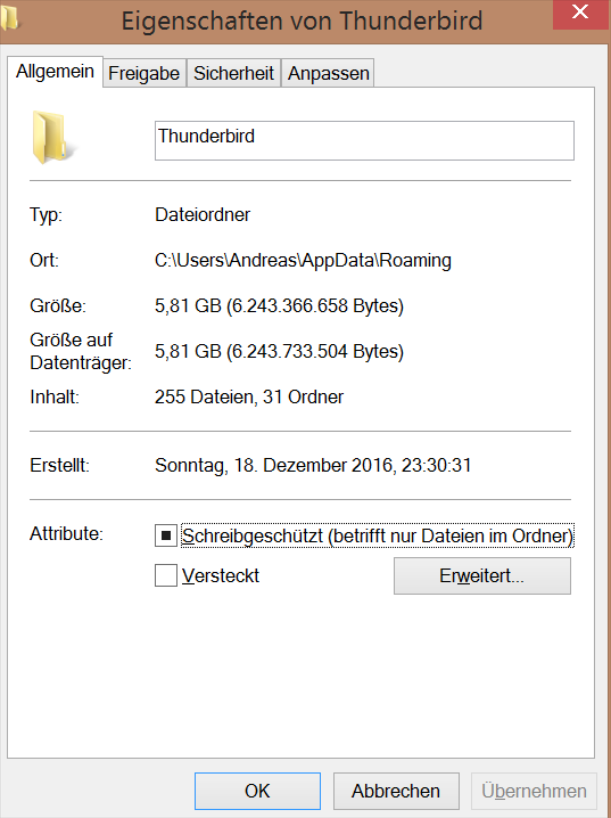Click the Größe auf Datenträger value
Screen dimensions: 611x818
(x=279, y=351)
